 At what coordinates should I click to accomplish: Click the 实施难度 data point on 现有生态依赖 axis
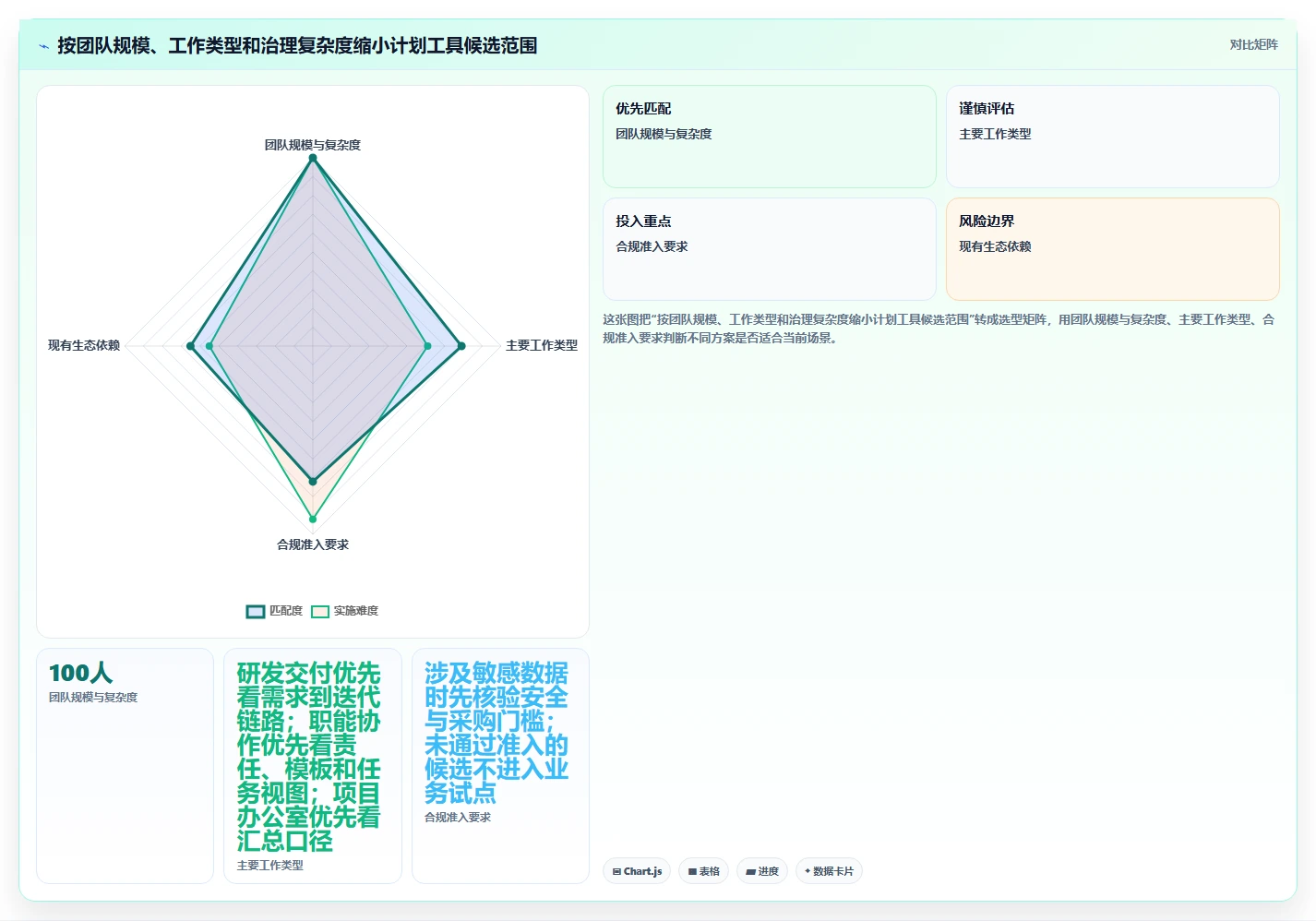click(209, 346)
